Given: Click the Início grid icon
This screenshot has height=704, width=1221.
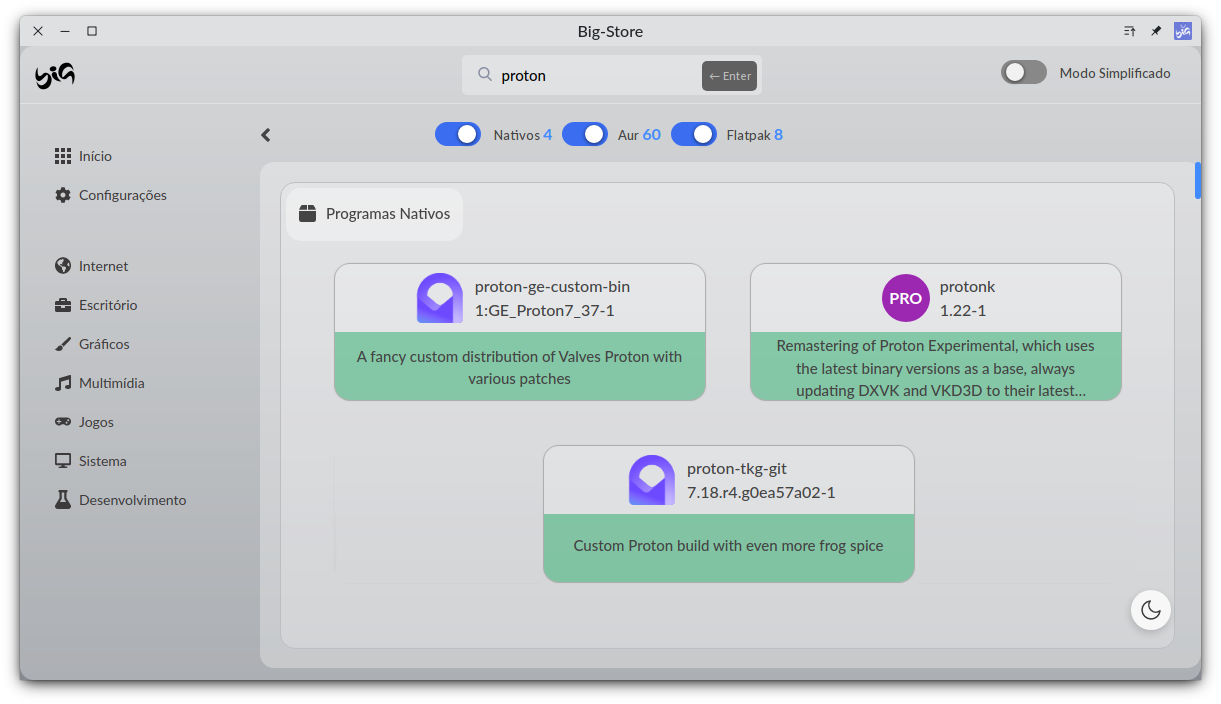Looking at the screenshot, I should [63, 156].
